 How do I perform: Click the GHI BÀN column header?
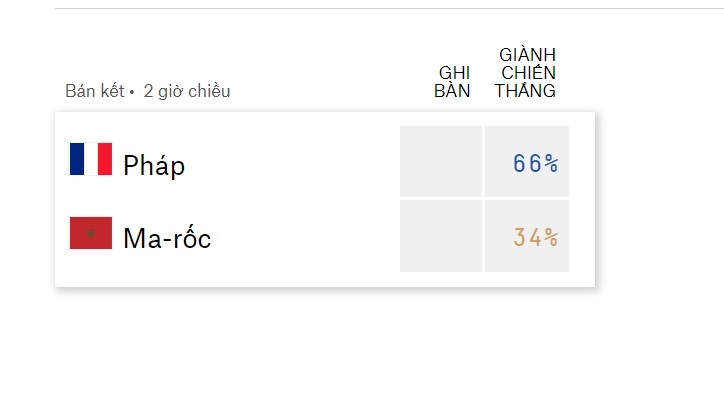pyautogui.click(x=452, y=82)
